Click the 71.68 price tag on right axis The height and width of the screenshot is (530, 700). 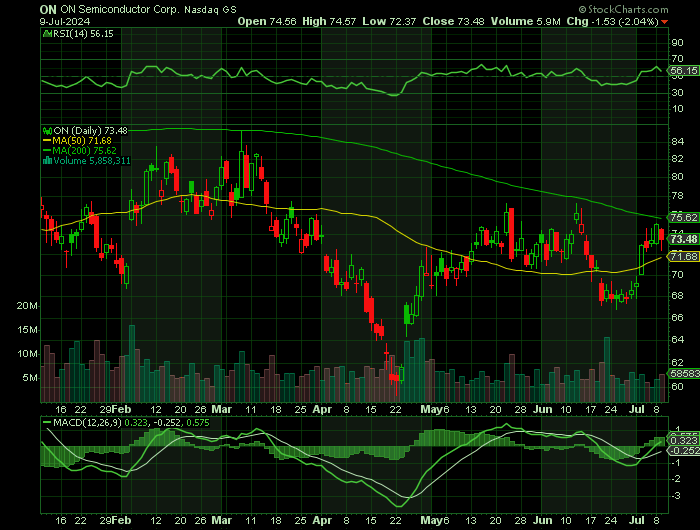pyautogui.click(x=683, y=256)
